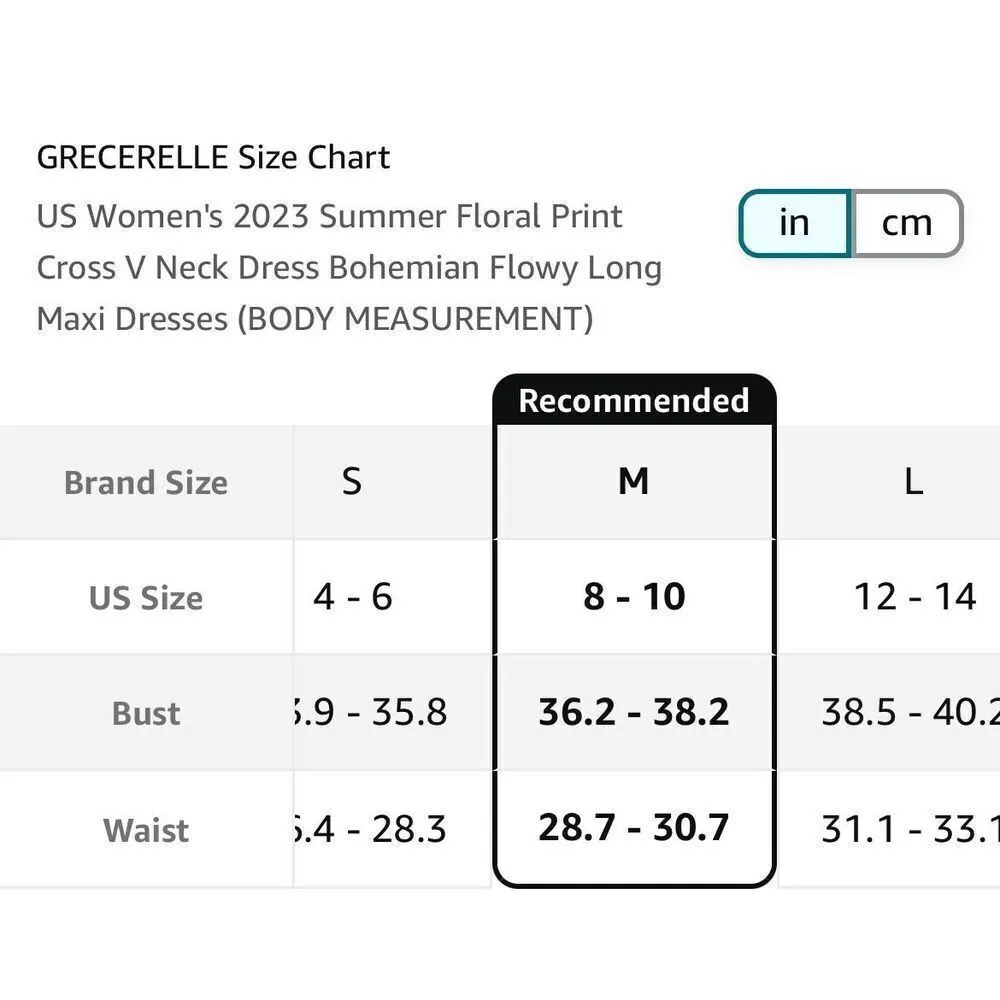Click the US Size row label

[x=146, y=598]
